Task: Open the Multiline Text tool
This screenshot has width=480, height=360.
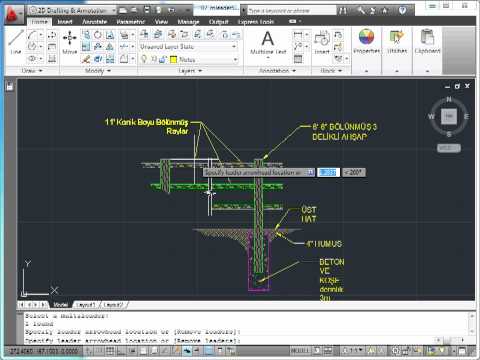Action: [x=268, y=42]
